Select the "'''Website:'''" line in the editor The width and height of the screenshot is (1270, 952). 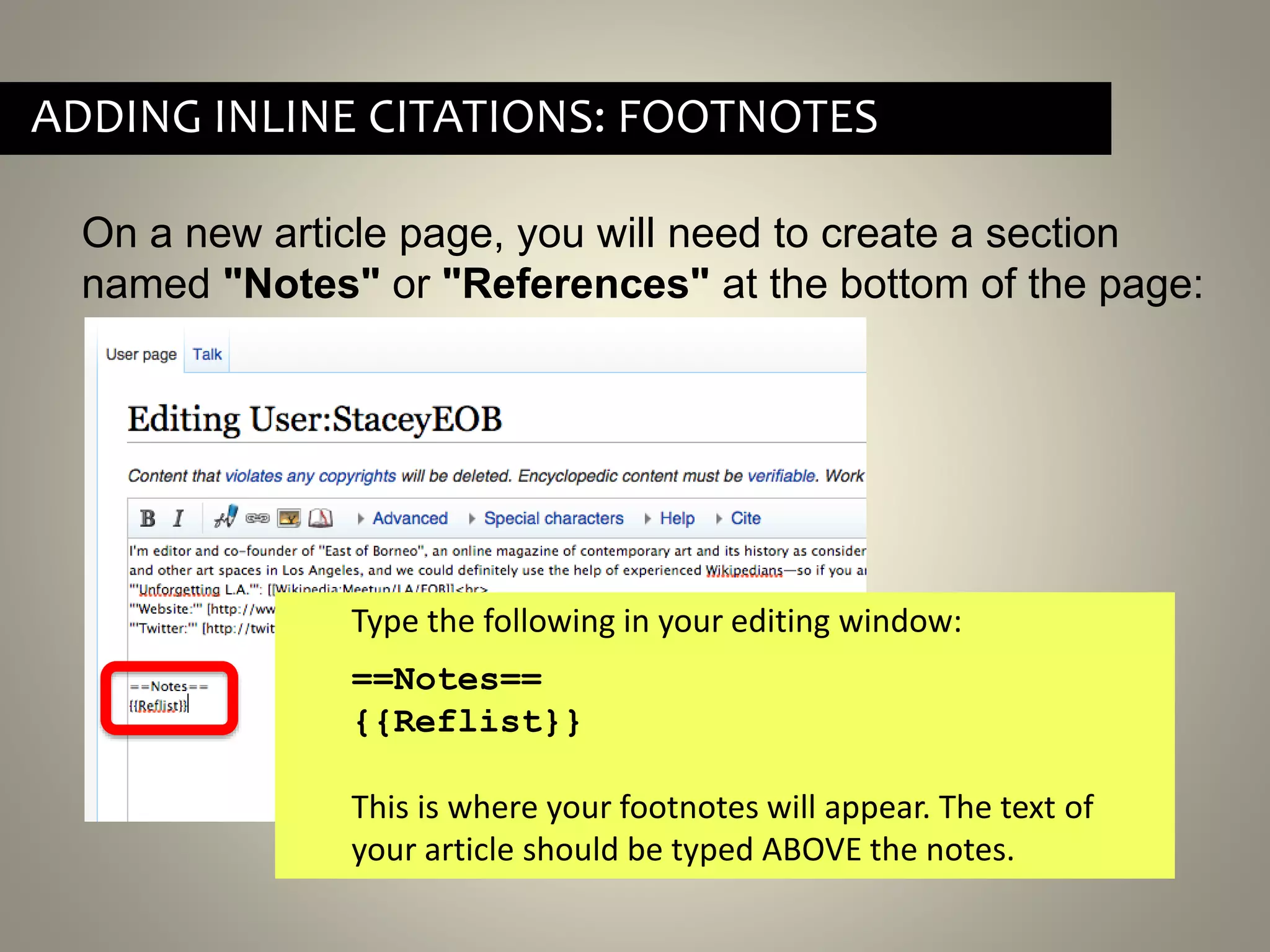(x=202, y=609)
